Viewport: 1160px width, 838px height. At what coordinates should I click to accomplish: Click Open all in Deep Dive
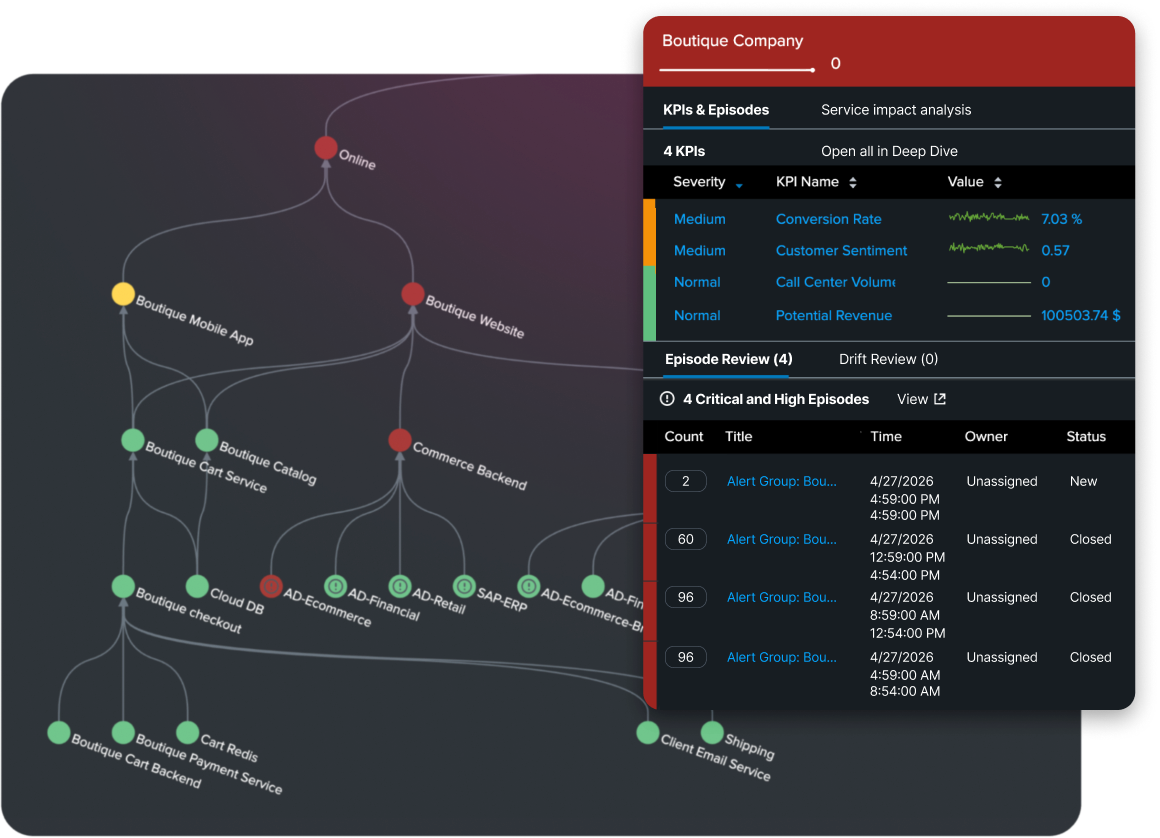tap(889, 151)
